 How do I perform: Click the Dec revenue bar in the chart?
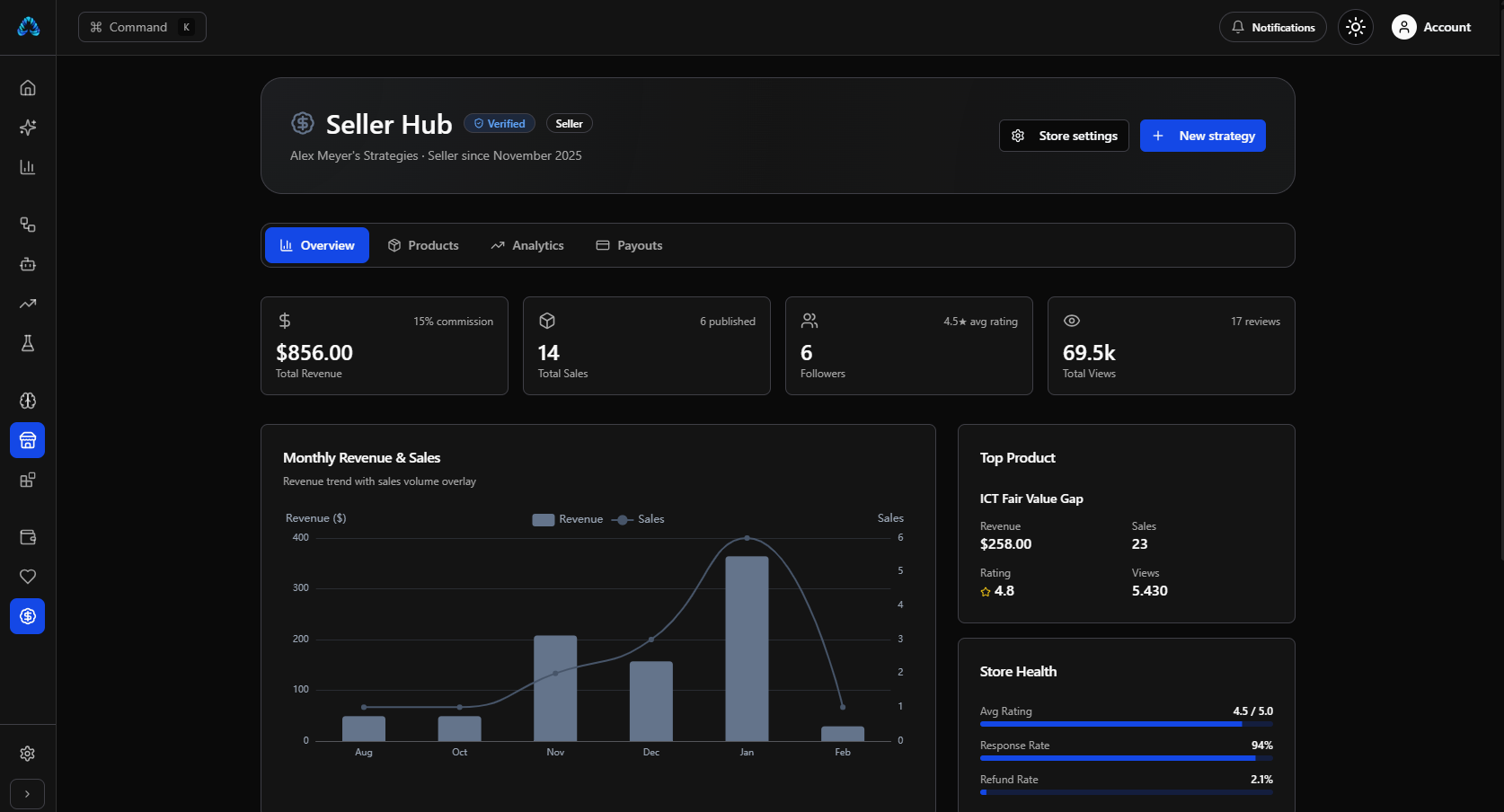coord(651,701)
